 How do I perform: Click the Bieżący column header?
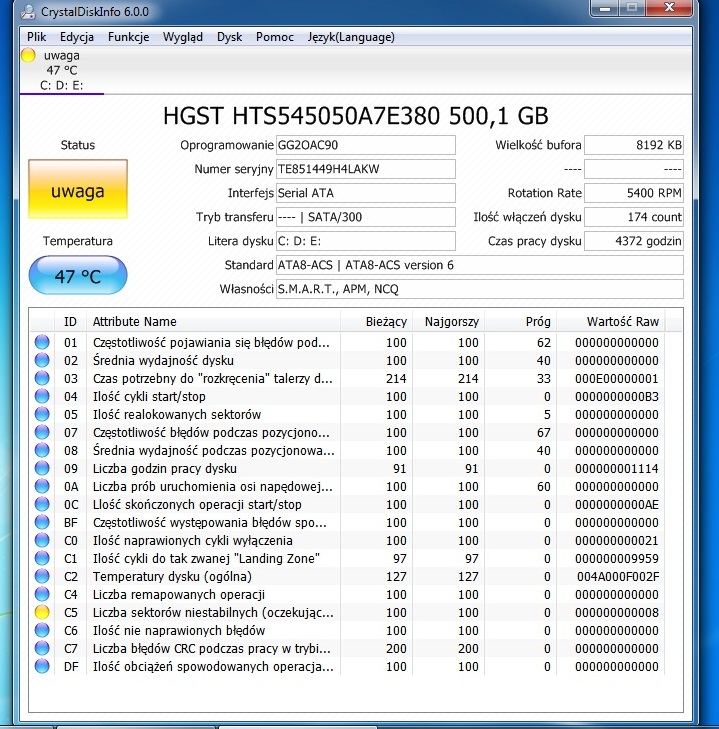(x=376, y=321)
